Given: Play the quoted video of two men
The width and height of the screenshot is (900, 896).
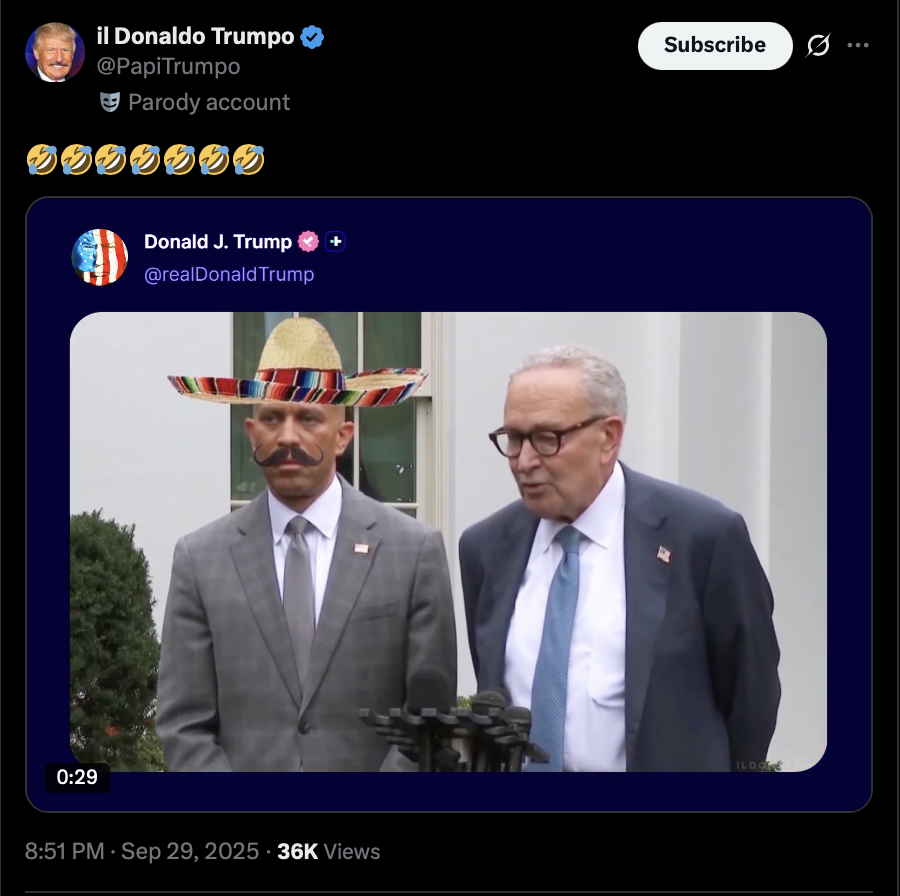Looking at the screenshot, I should [x=448, y=541].
